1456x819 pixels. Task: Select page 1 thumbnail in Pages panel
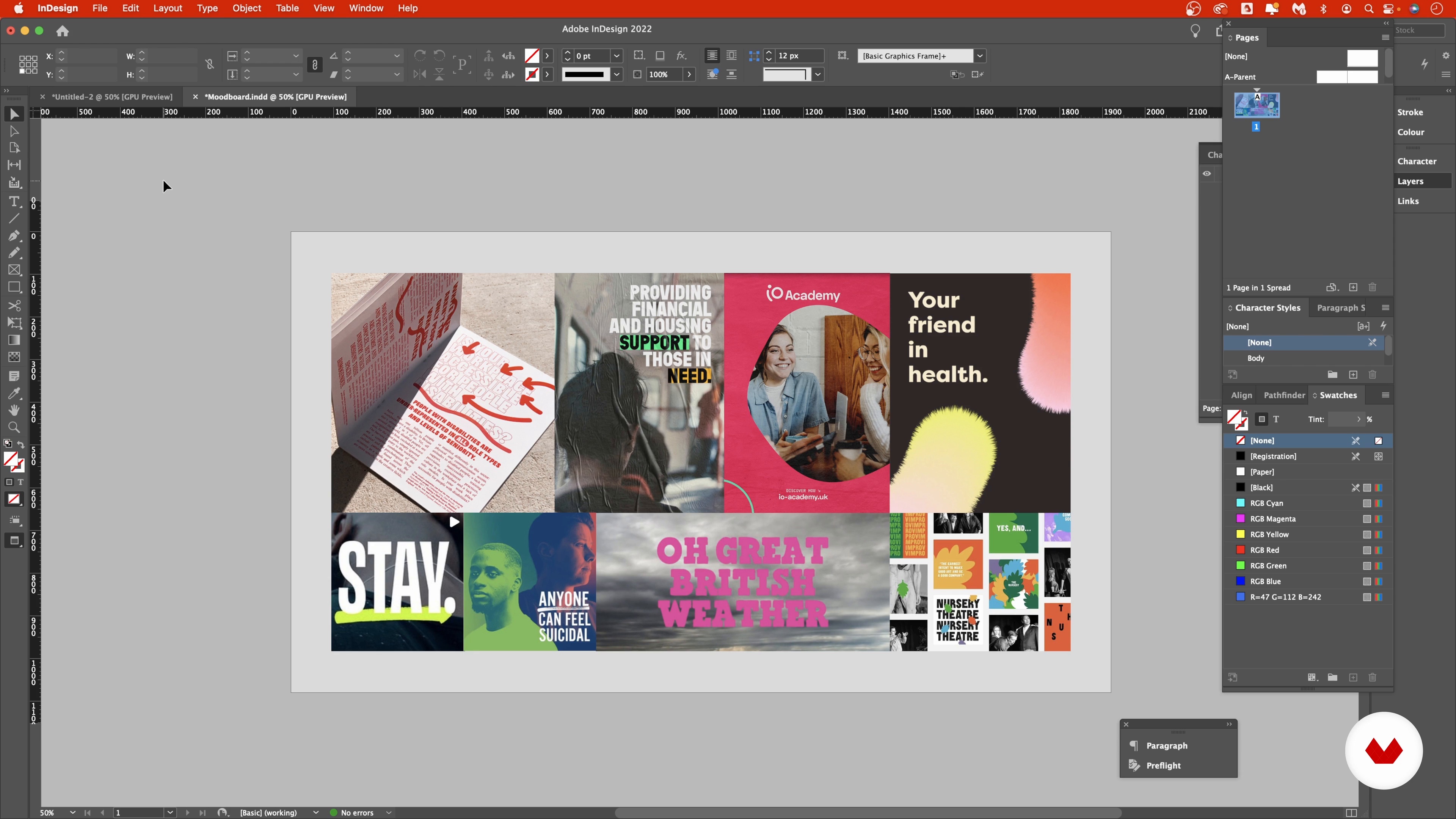point(1257,105)
